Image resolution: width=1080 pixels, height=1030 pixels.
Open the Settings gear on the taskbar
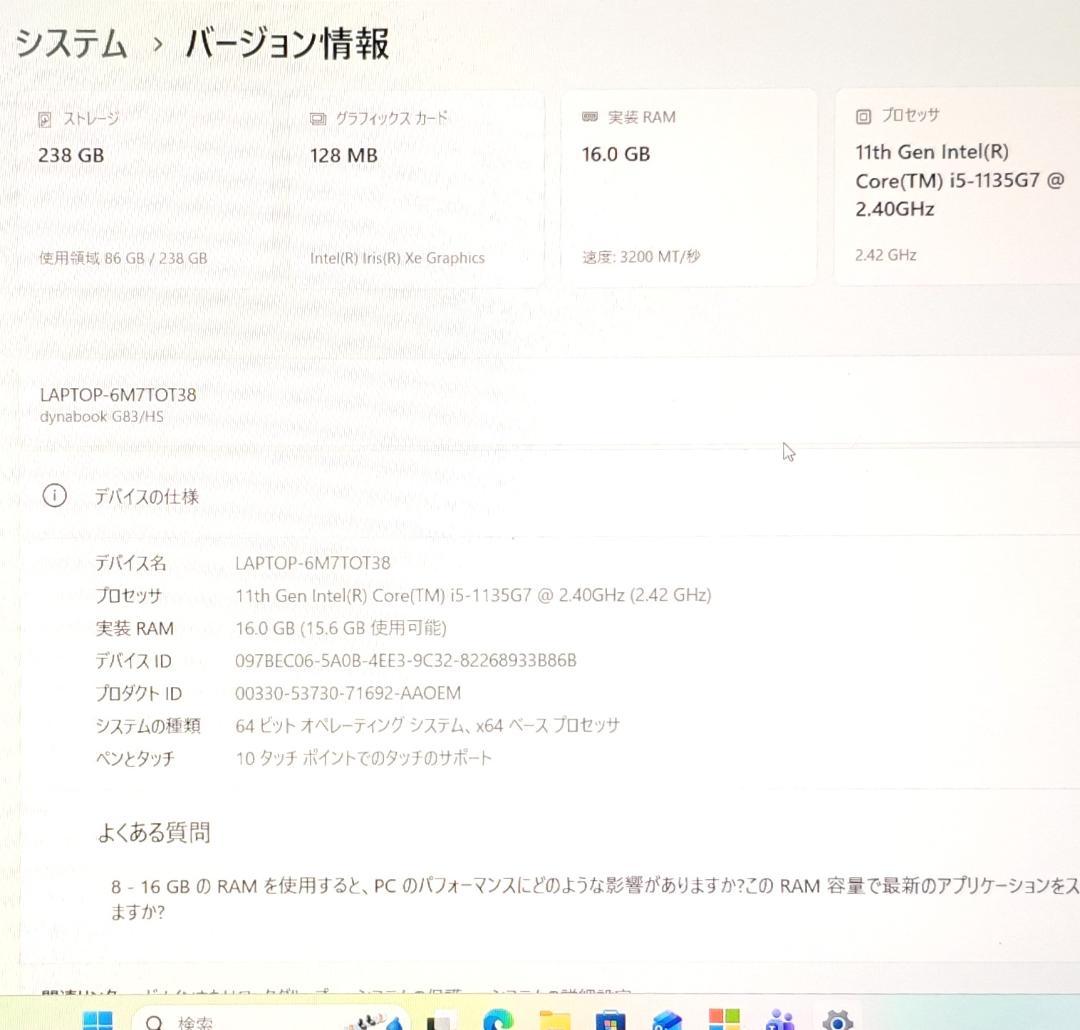837,1020
